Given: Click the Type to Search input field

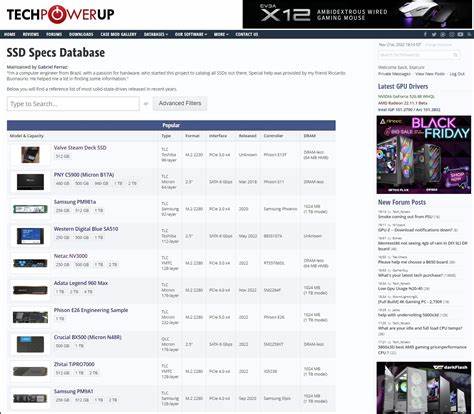Looking at the screenshot, I should [73, 104].
